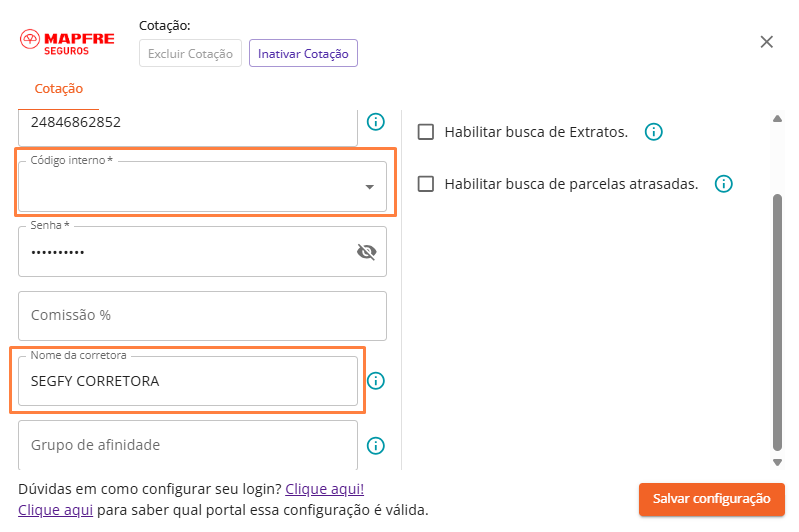This screenshot has height=532, width=799.
Task: Click the Comissão % input field
Action: 202,316
